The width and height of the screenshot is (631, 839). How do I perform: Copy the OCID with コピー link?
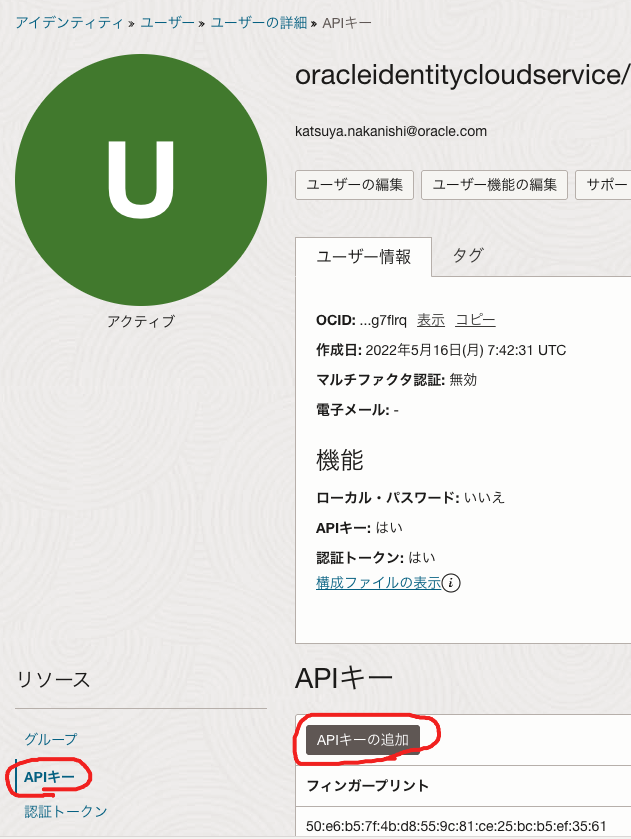[x=475, y=320]
